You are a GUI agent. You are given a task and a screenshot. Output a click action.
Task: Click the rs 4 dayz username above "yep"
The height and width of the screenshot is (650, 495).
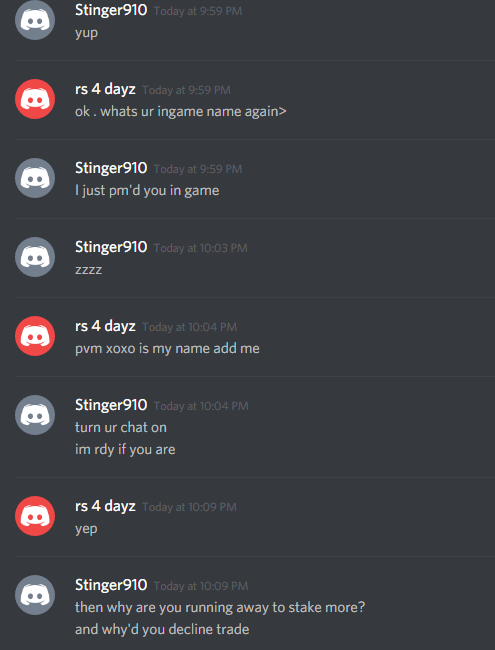click(105, 506)
